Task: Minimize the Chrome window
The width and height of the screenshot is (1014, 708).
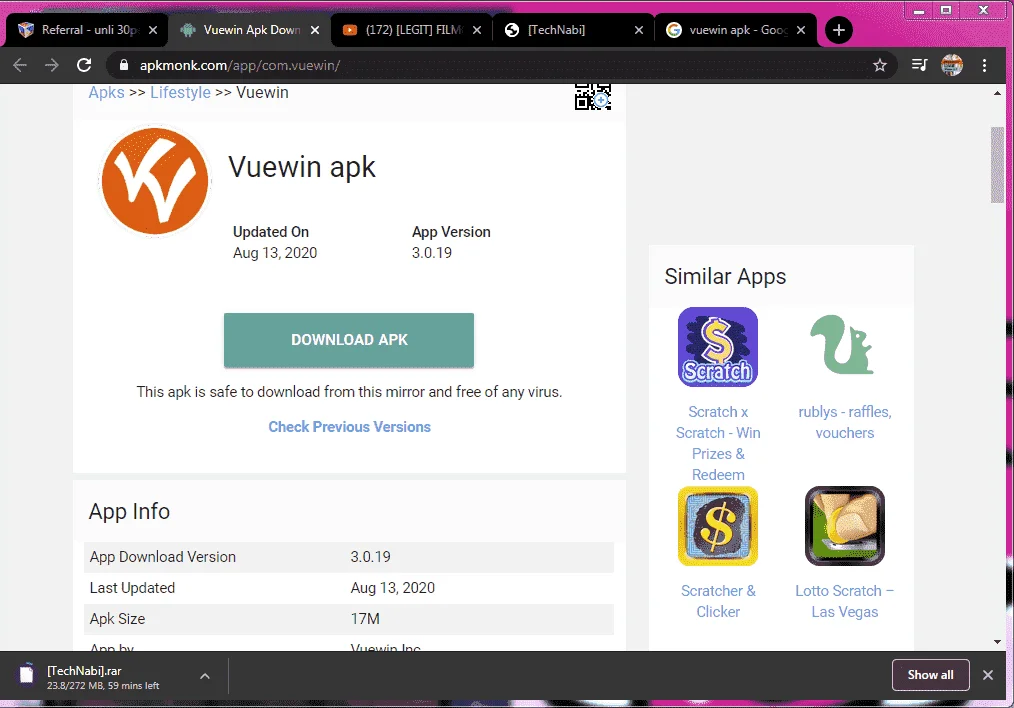Action: click(x=919, y=10)
